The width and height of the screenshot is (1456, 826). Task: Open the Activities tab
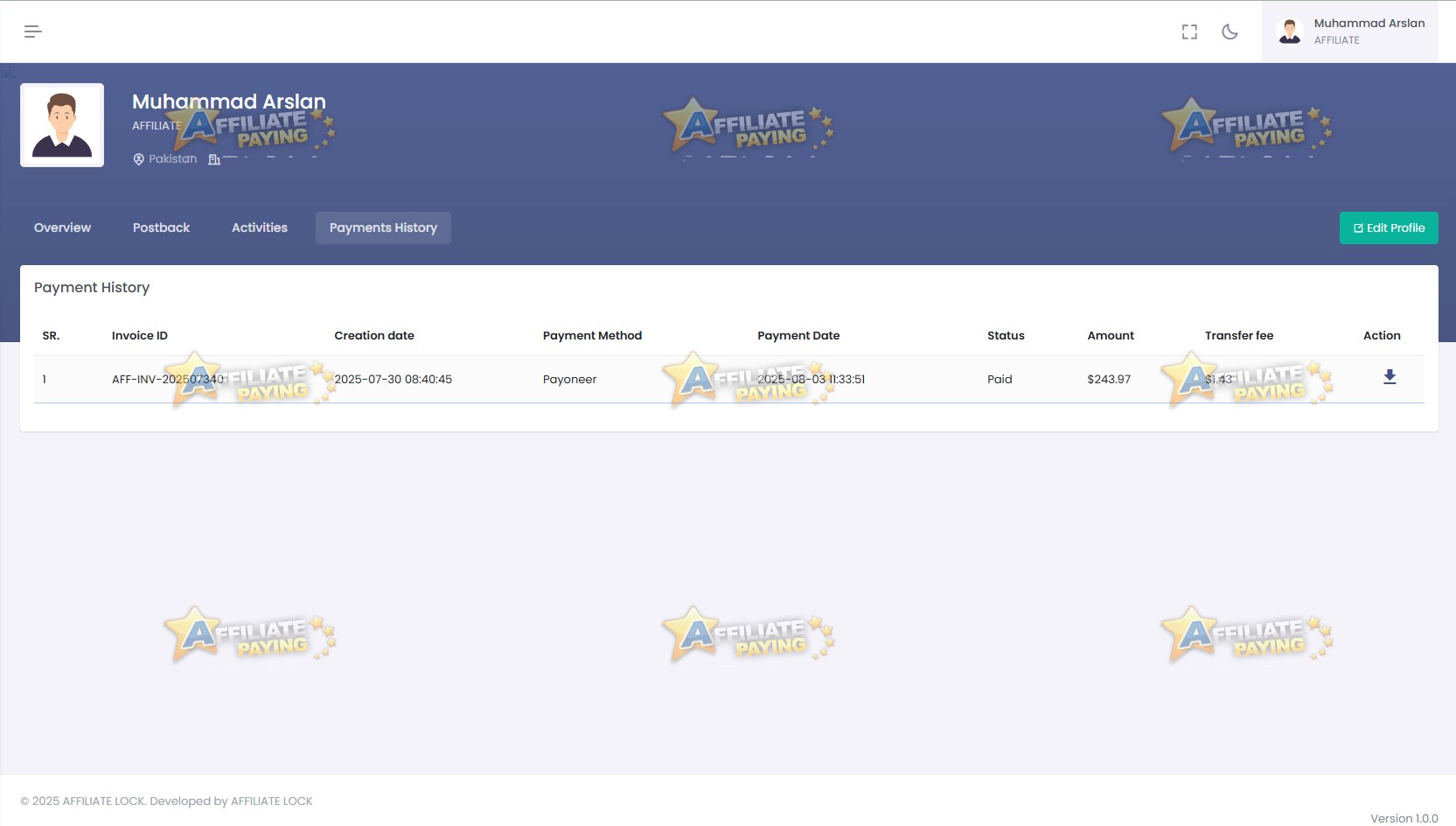pyautogui.click(x=260, y=227)
